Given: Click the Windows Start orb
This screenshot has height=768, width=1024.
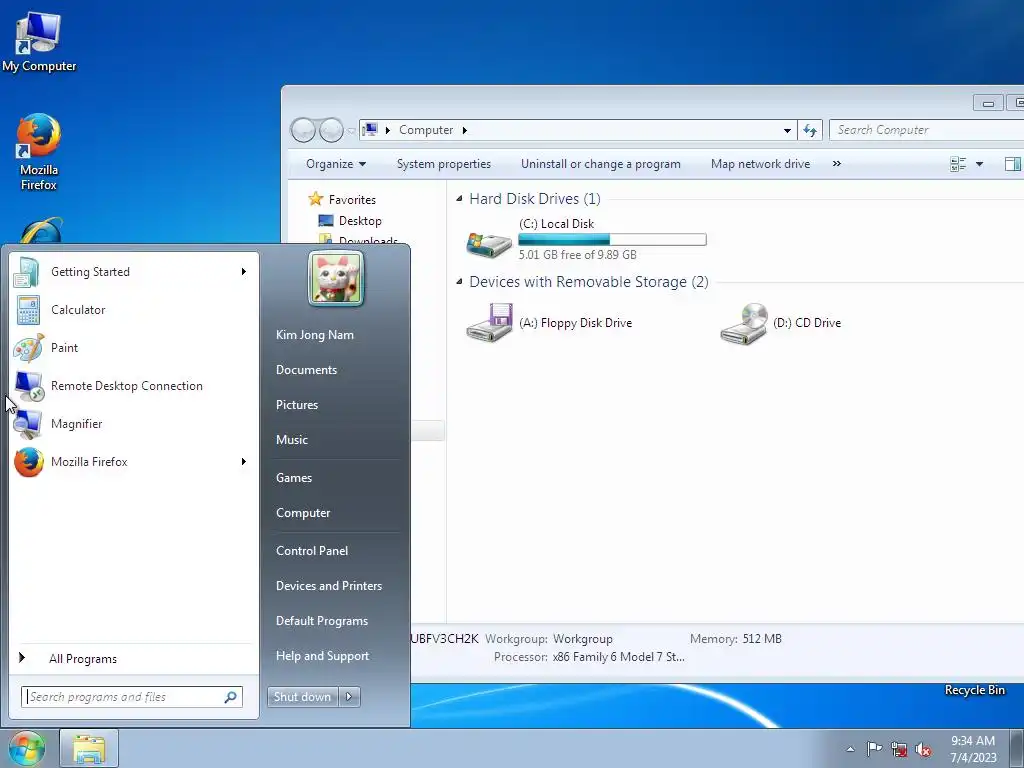Looking at the screenshot, I should (x=27, y=748).
